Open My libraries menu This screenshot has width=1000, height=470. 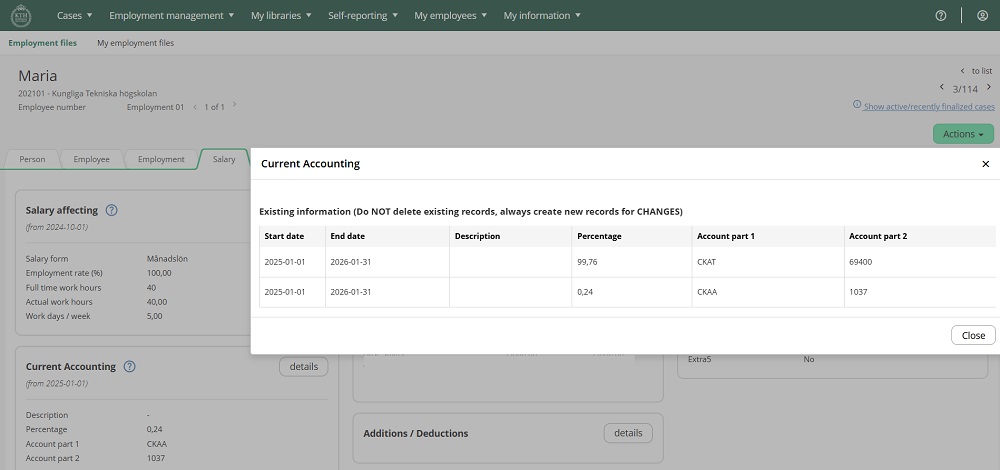tap(281, 16)
